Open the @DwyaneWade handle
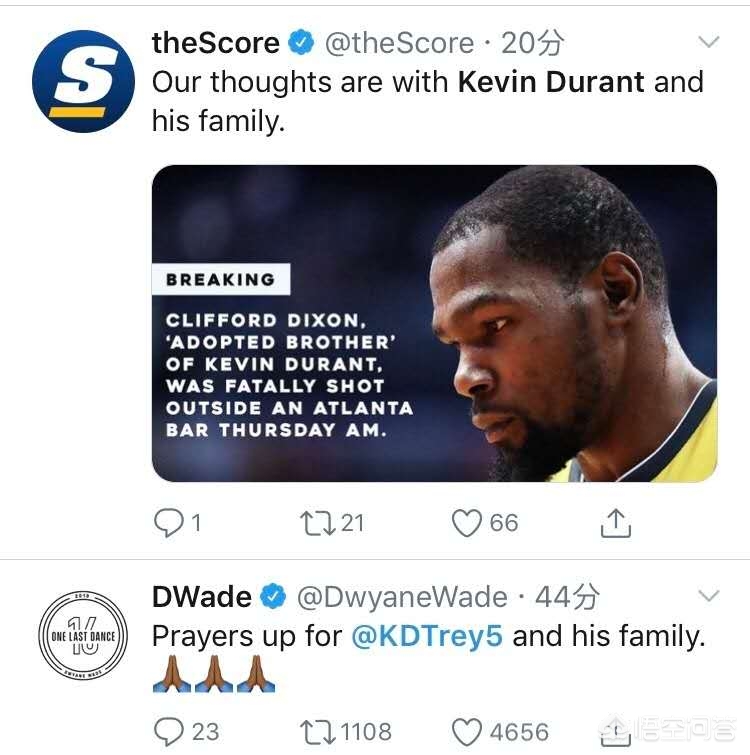 [402, 598]
